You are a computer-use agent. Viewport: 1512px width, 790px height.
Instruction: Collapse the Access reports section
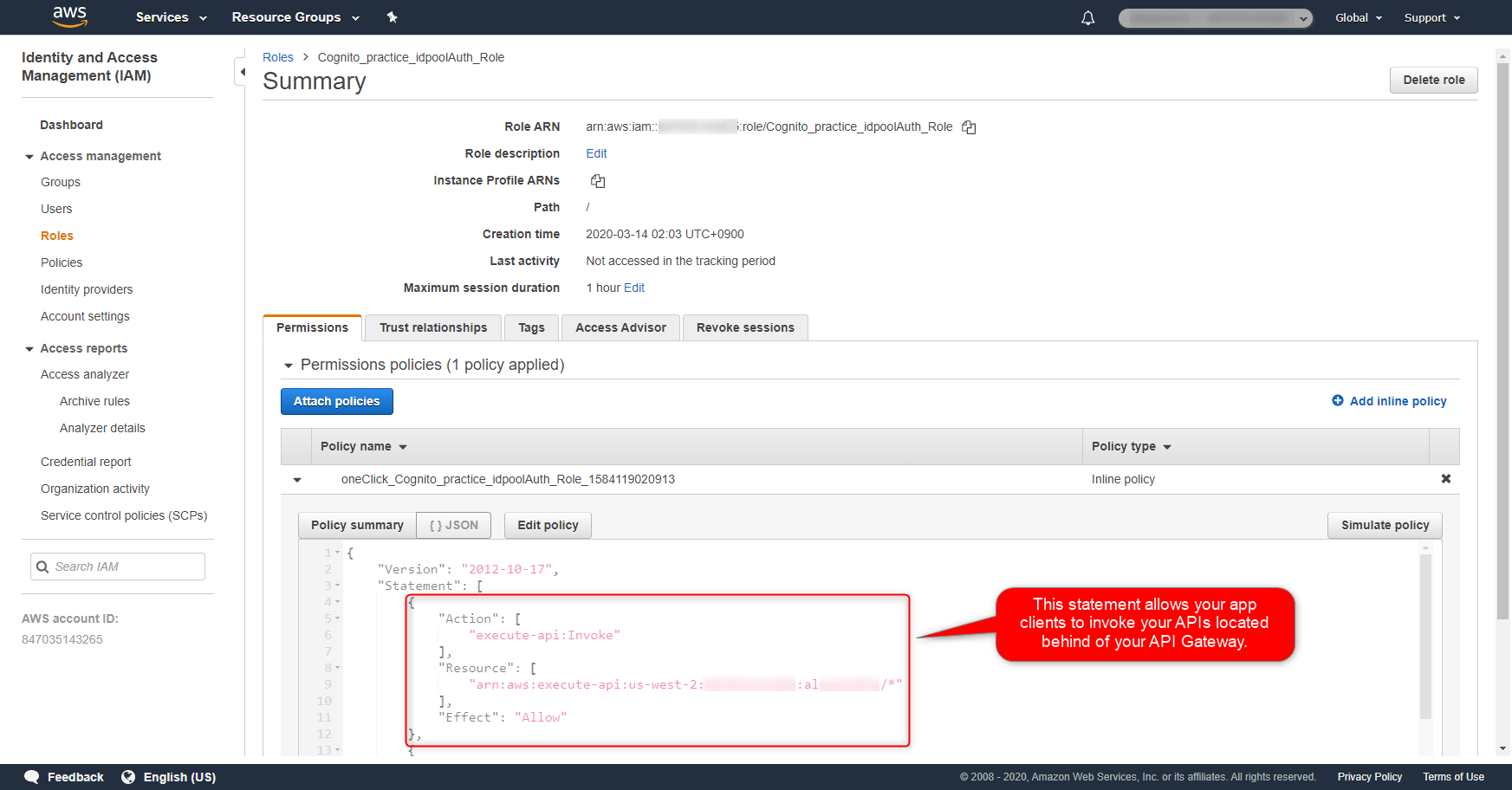click(x=29, y=349)
